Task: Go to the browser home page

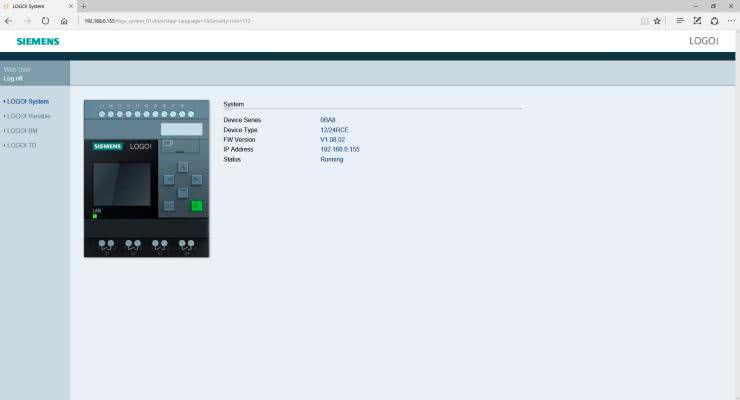Action: 64,20
